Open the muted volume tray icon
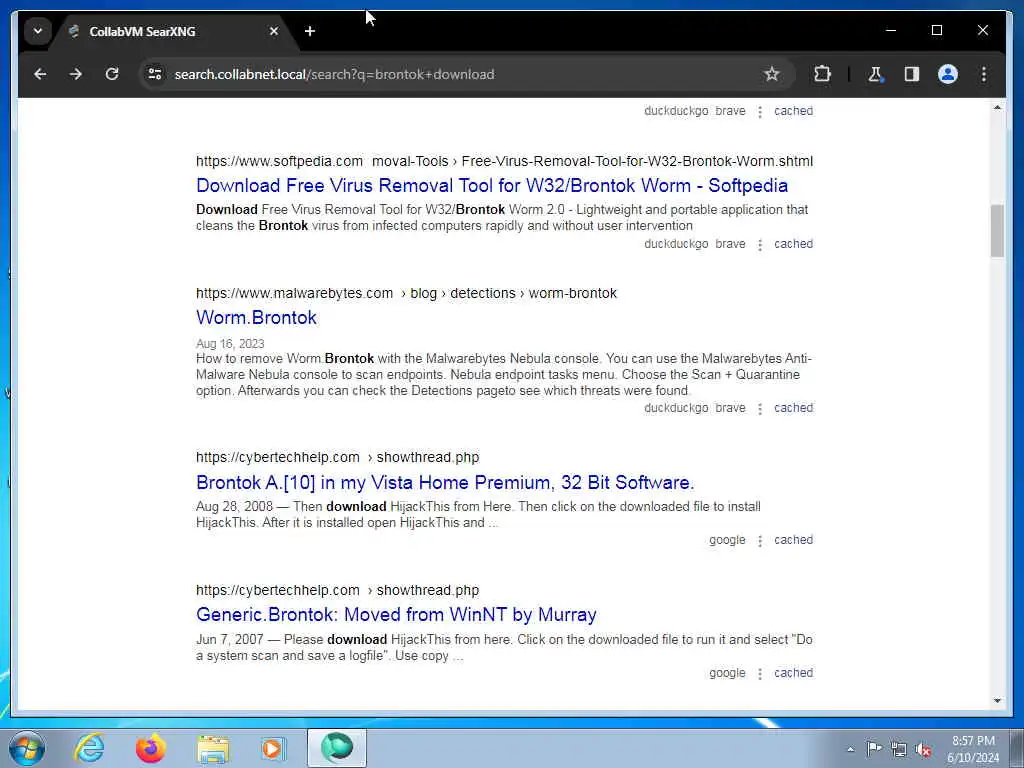The width and height of the screenshot is (1024, 768). [x=923, y=749]
